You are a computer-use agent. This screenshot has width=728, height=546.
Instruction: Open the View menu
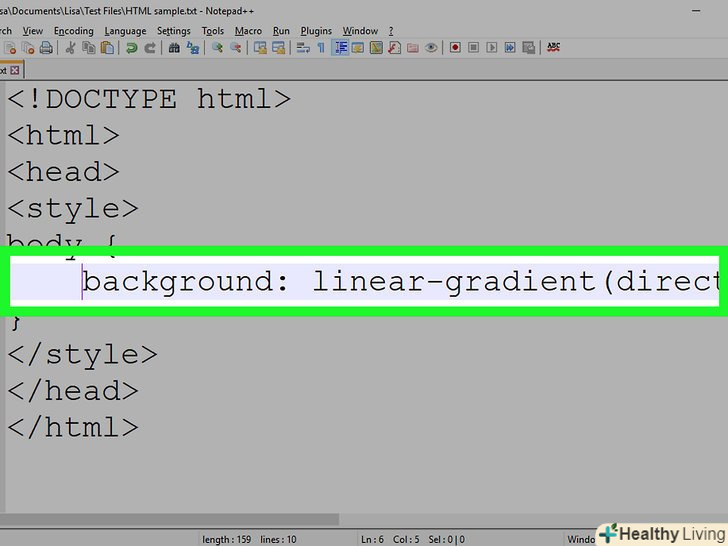[x=32, y=31]
